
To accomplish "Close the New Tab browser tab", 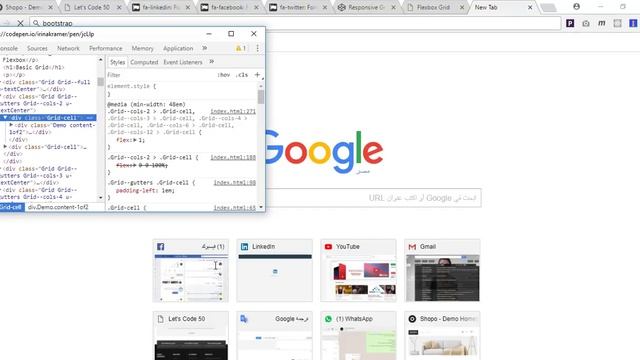I will (530, 7).
